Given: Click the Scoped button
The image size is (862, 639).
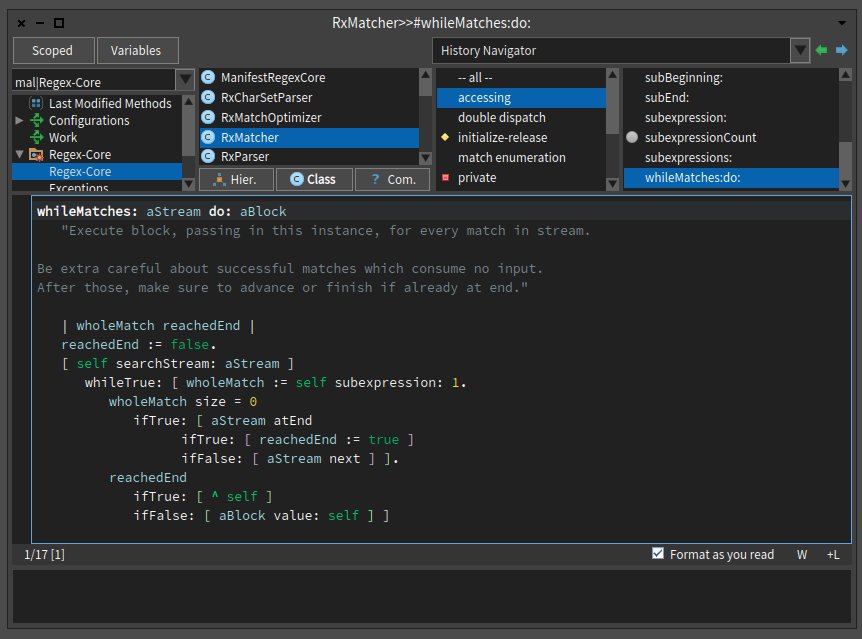Looking at the screenshot, I should [x=53, y=50].
